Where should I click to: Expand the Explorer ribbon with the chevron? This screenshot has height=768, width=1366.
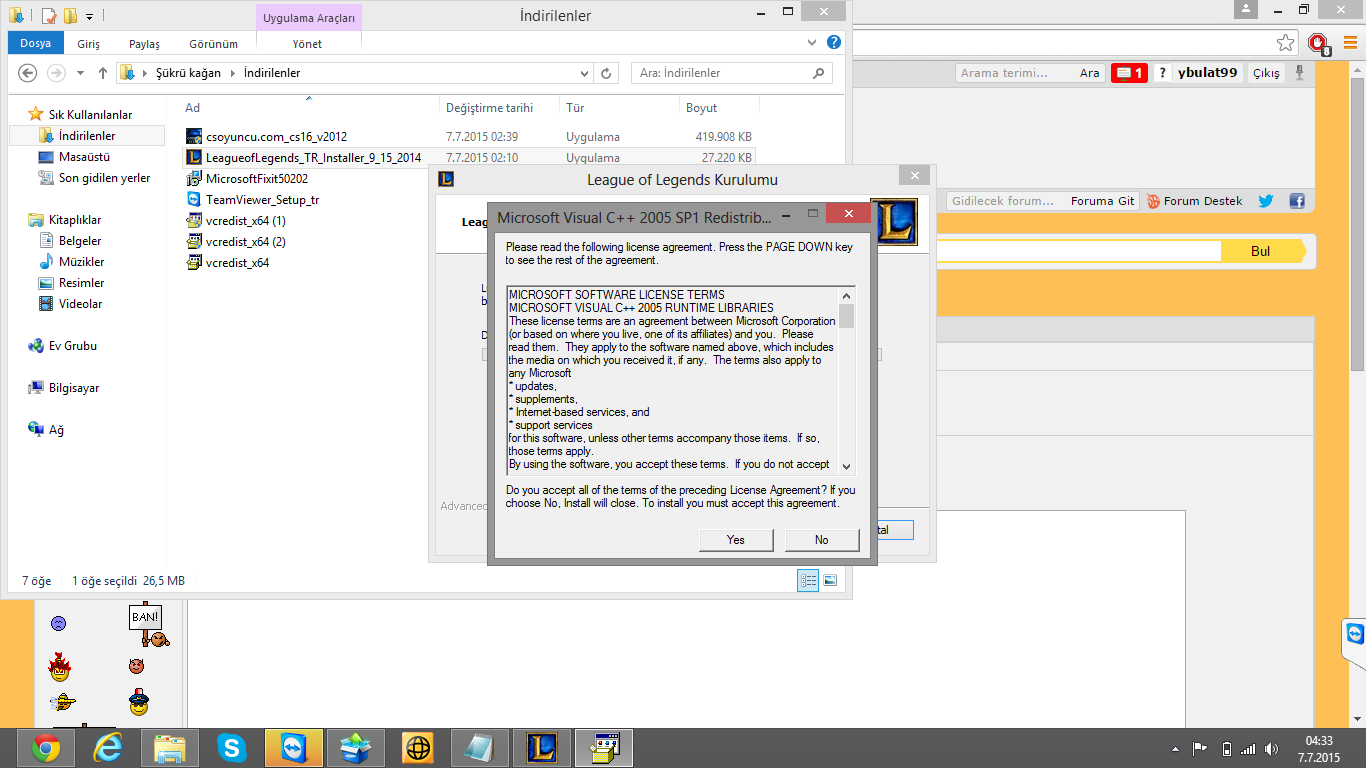pos(812,43)
